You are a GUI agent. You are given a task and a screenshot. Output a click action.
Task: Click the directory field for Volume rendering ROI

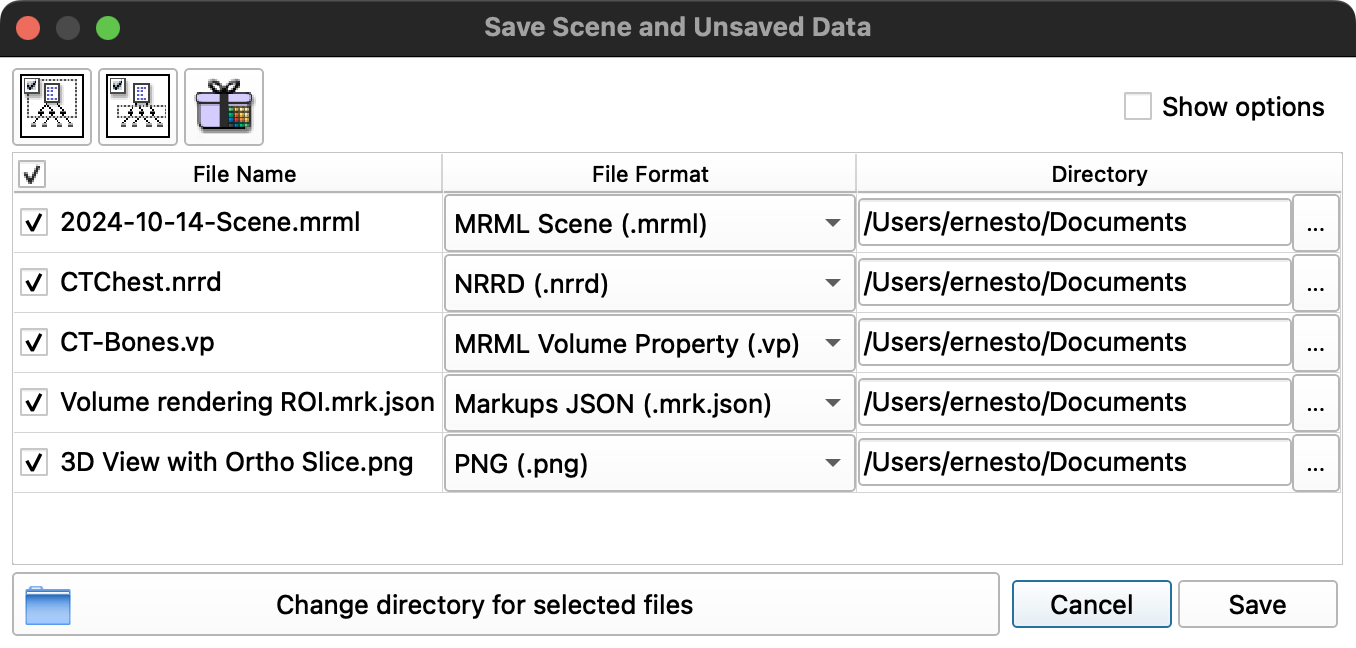tap(1074, 403)
